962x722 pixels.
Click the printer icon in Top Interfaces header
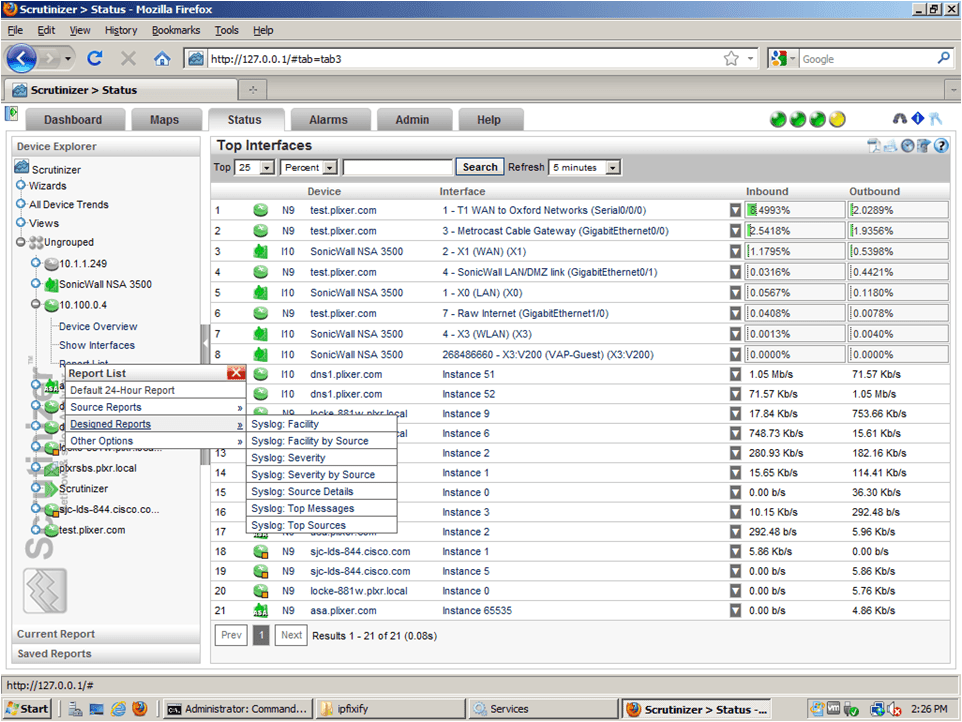tap(890, 146)
